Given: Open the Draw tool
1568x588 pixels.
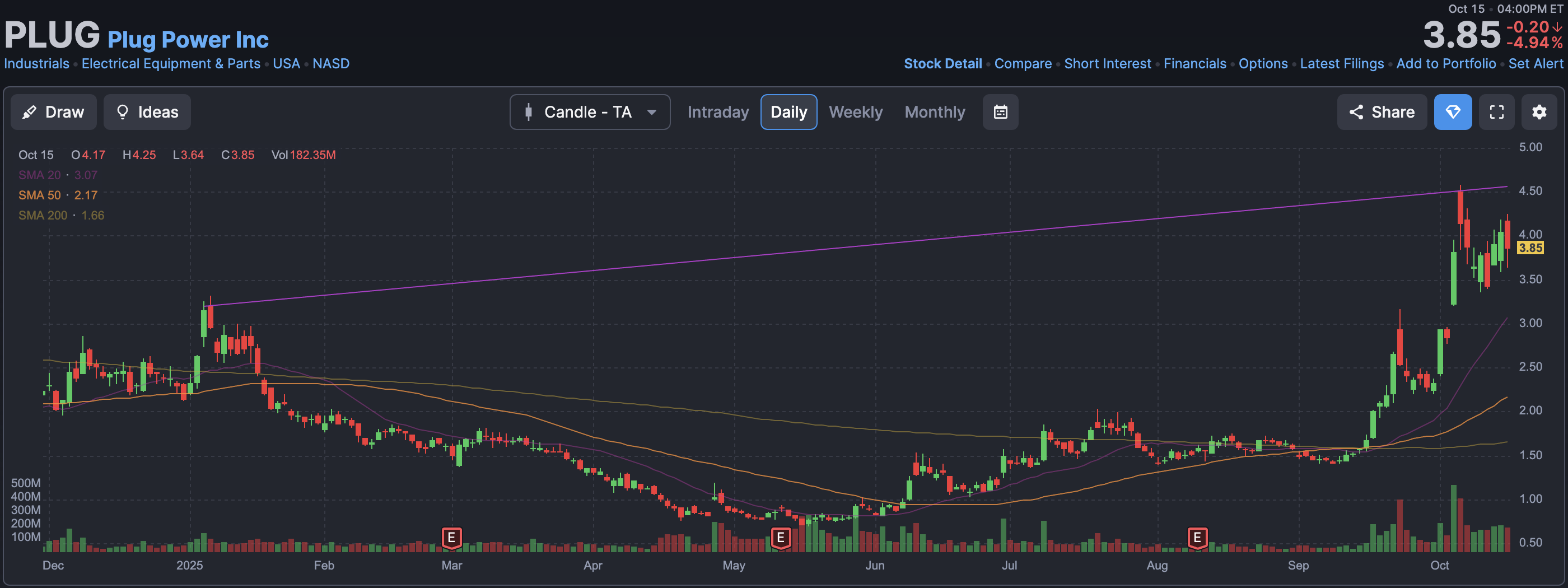Looking at the screenshot, I should point(54,112).
